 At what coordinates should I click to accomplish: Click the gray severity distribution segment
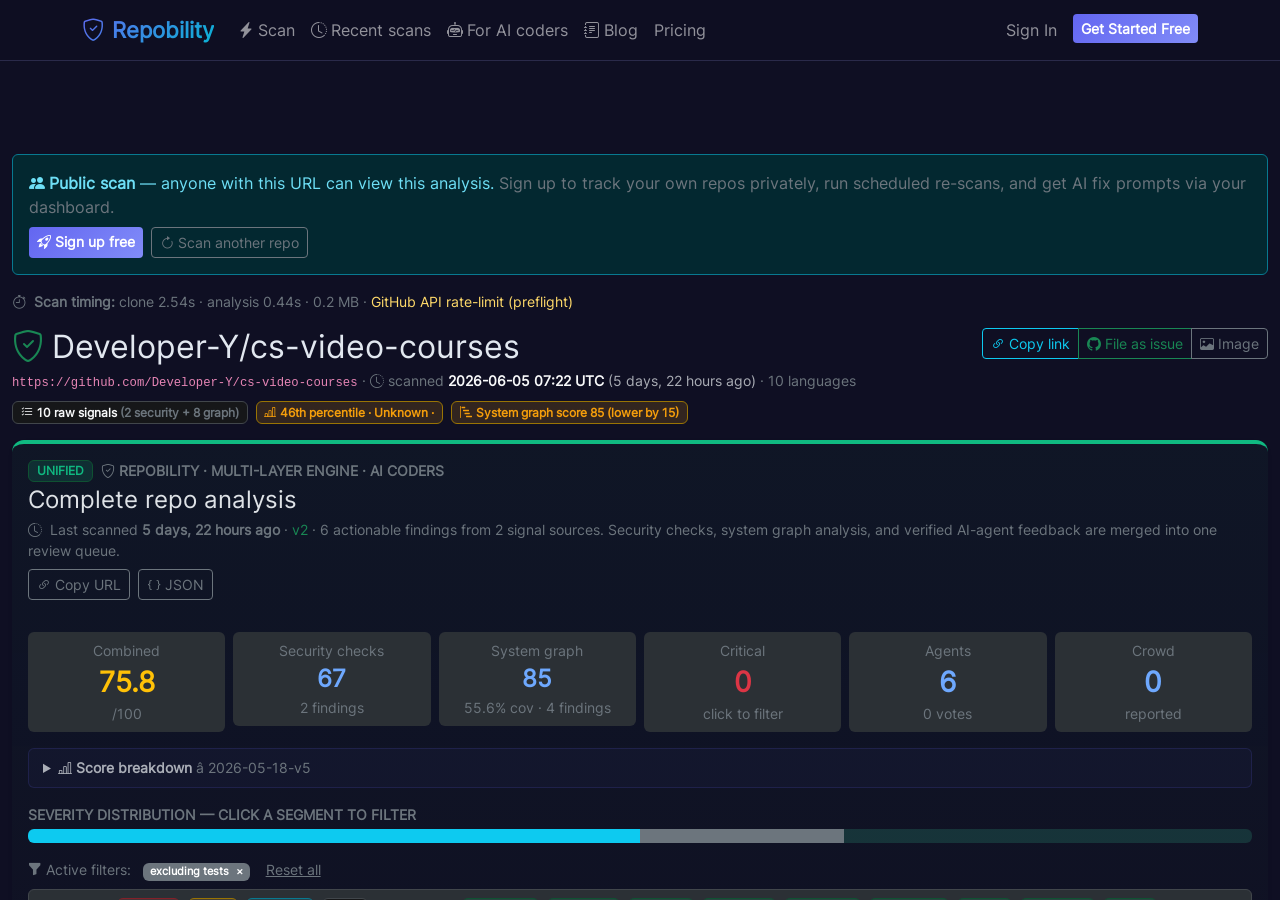[x=742, y=836]
